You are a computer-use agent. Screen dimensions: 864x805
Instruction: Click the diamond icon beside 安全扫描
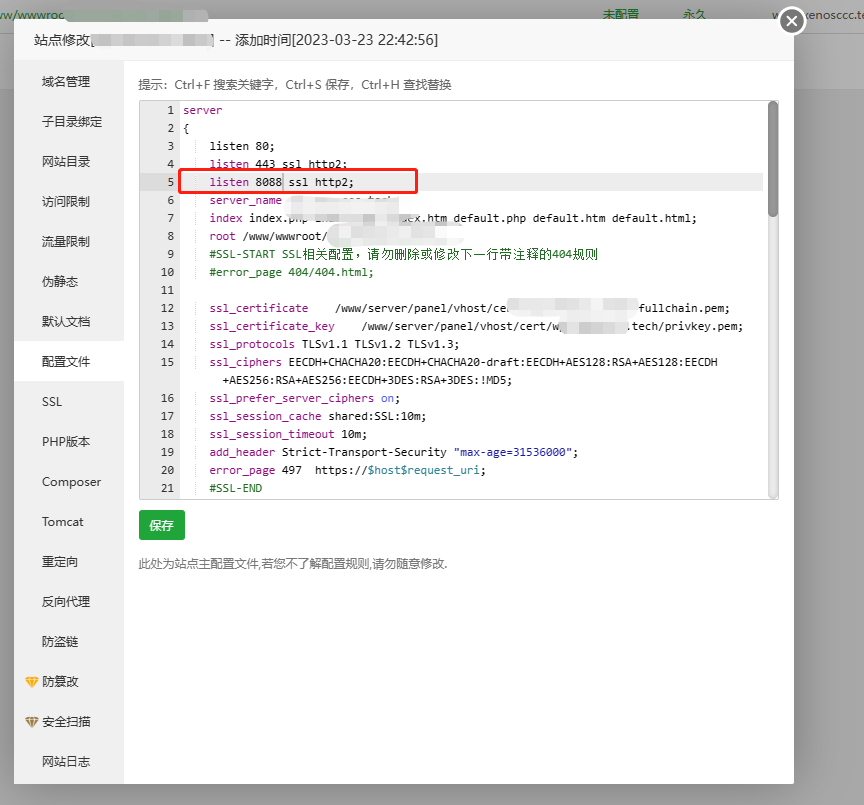click(x=31, y=721)
